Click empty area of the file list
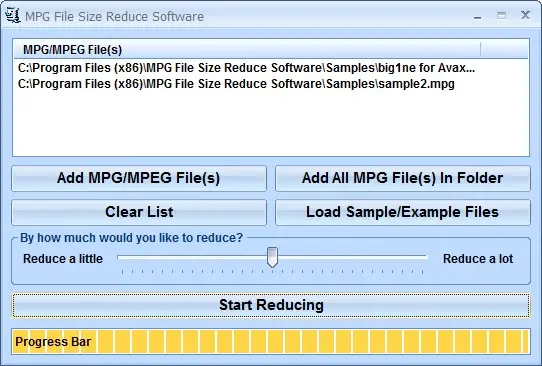The image size is (542, 366). click(x=271, y=124)
